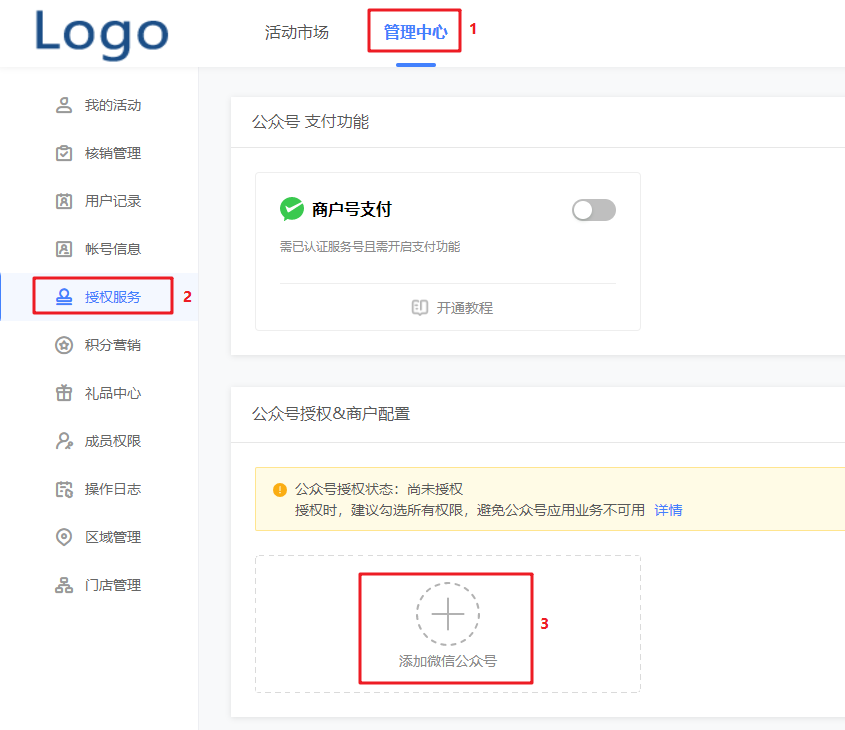Click the 商户号支付 title text
Image resolution: width=845 pixels, height=730 pixels.
click(351, 209)
